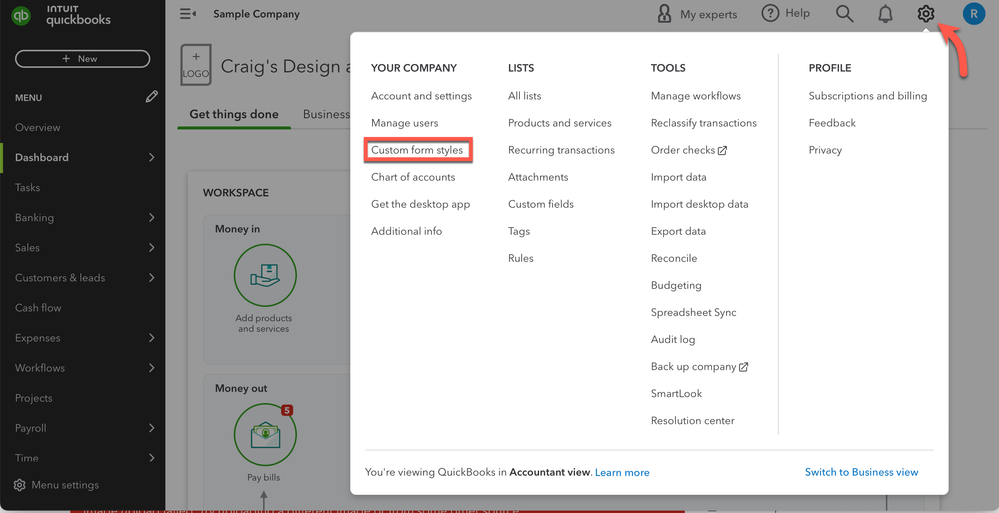Click the Add products and services icon
This screenshot has width=999, height=513.
pos(265,276)
